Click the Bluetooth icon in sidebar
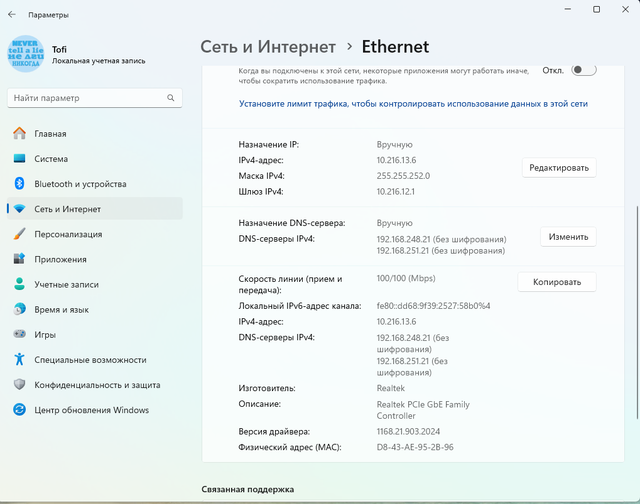 19,184
